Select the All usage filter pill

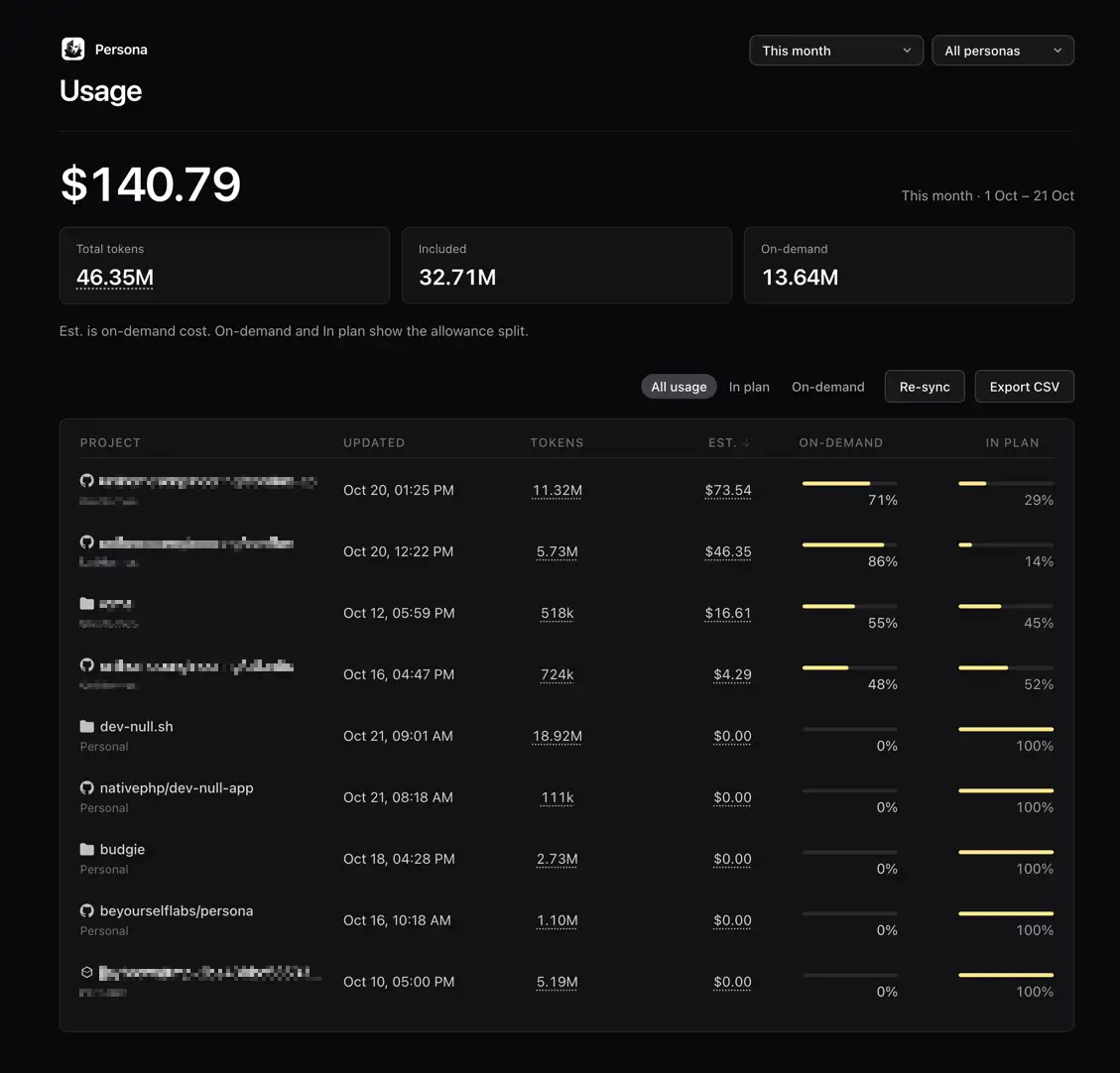[x=679, y=386]
